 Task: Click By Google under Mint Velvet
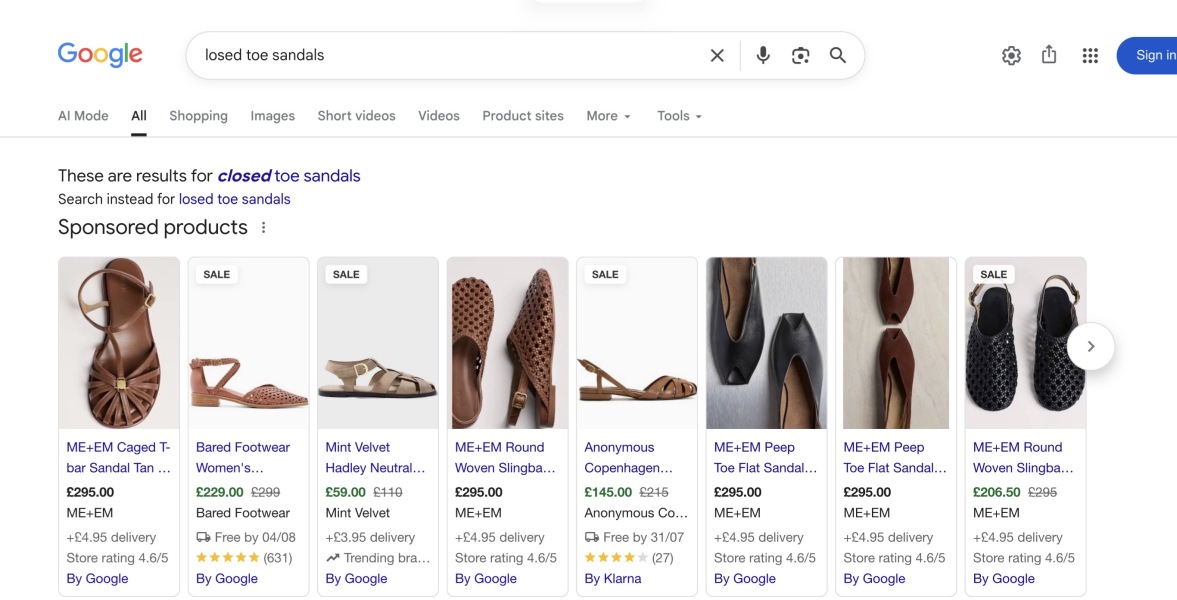tap(356, 579)
